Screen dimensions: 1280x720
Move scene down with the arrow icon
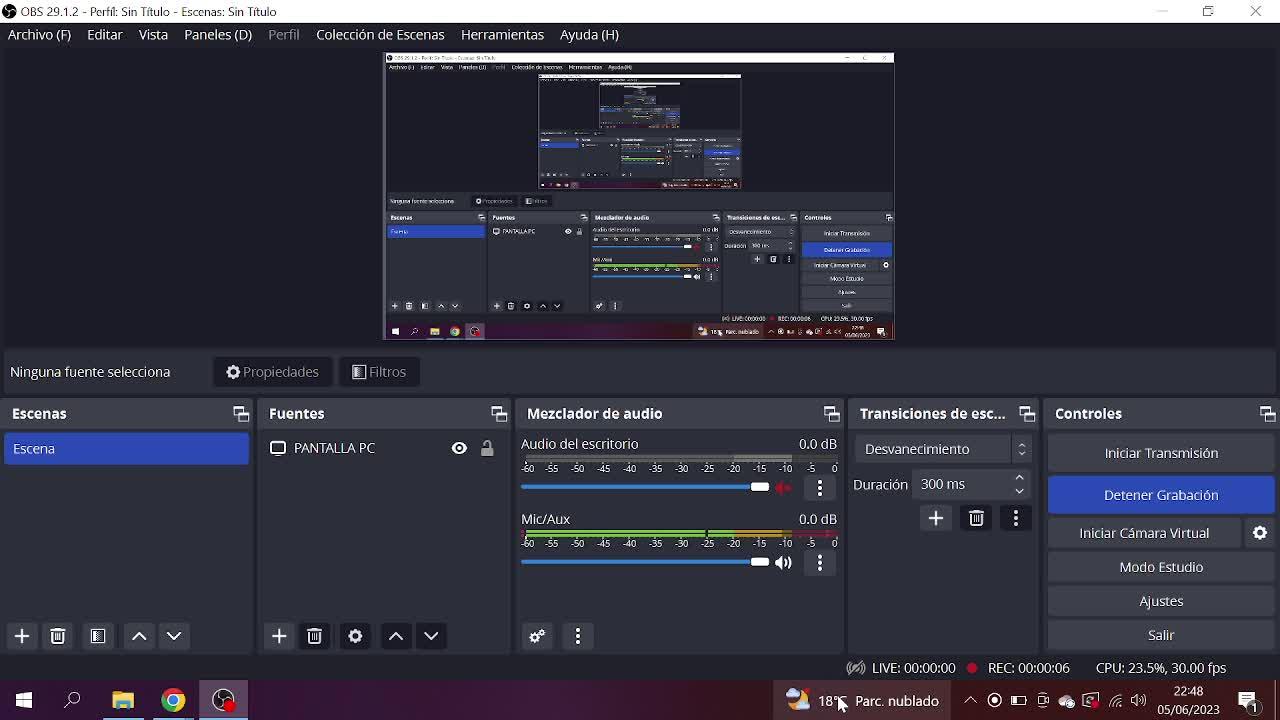(175, 636)
